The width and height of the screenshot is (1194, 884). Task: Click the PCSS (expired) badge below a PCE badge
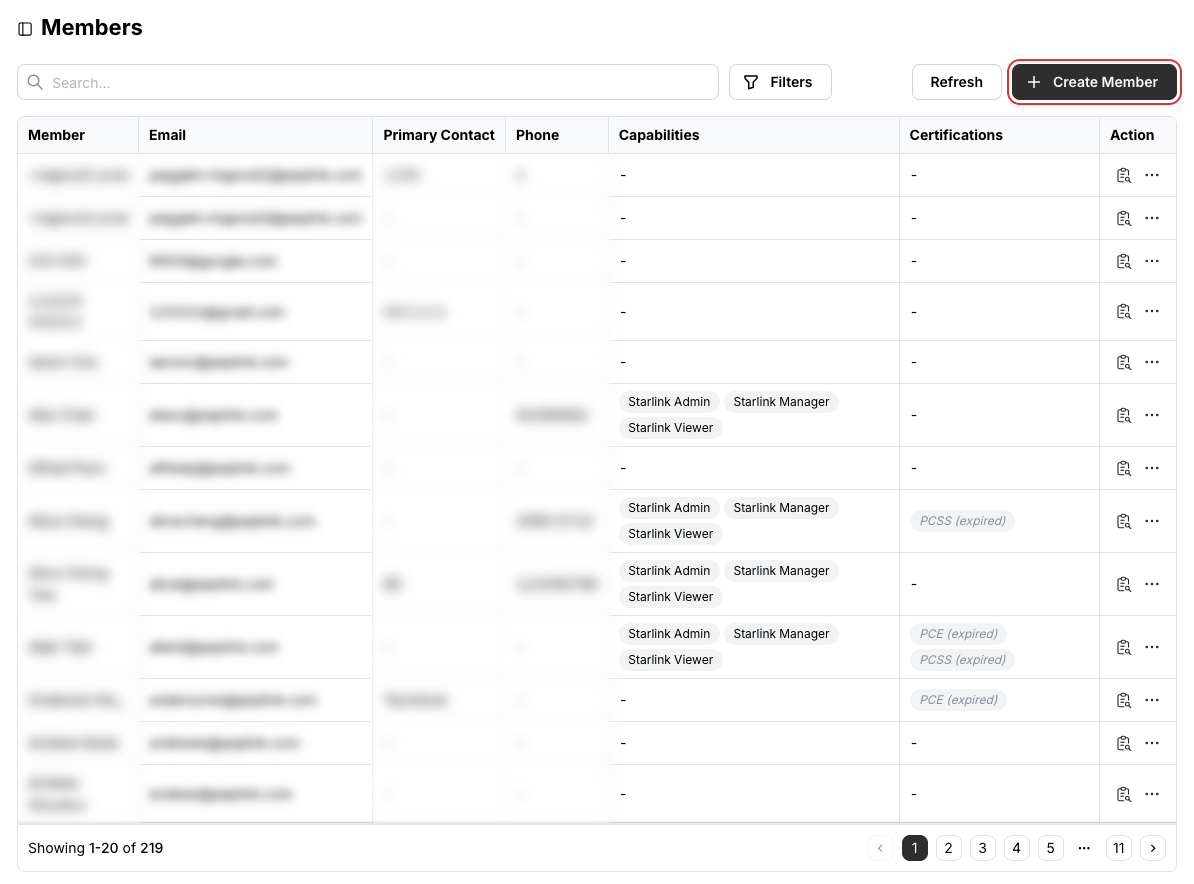963,659
